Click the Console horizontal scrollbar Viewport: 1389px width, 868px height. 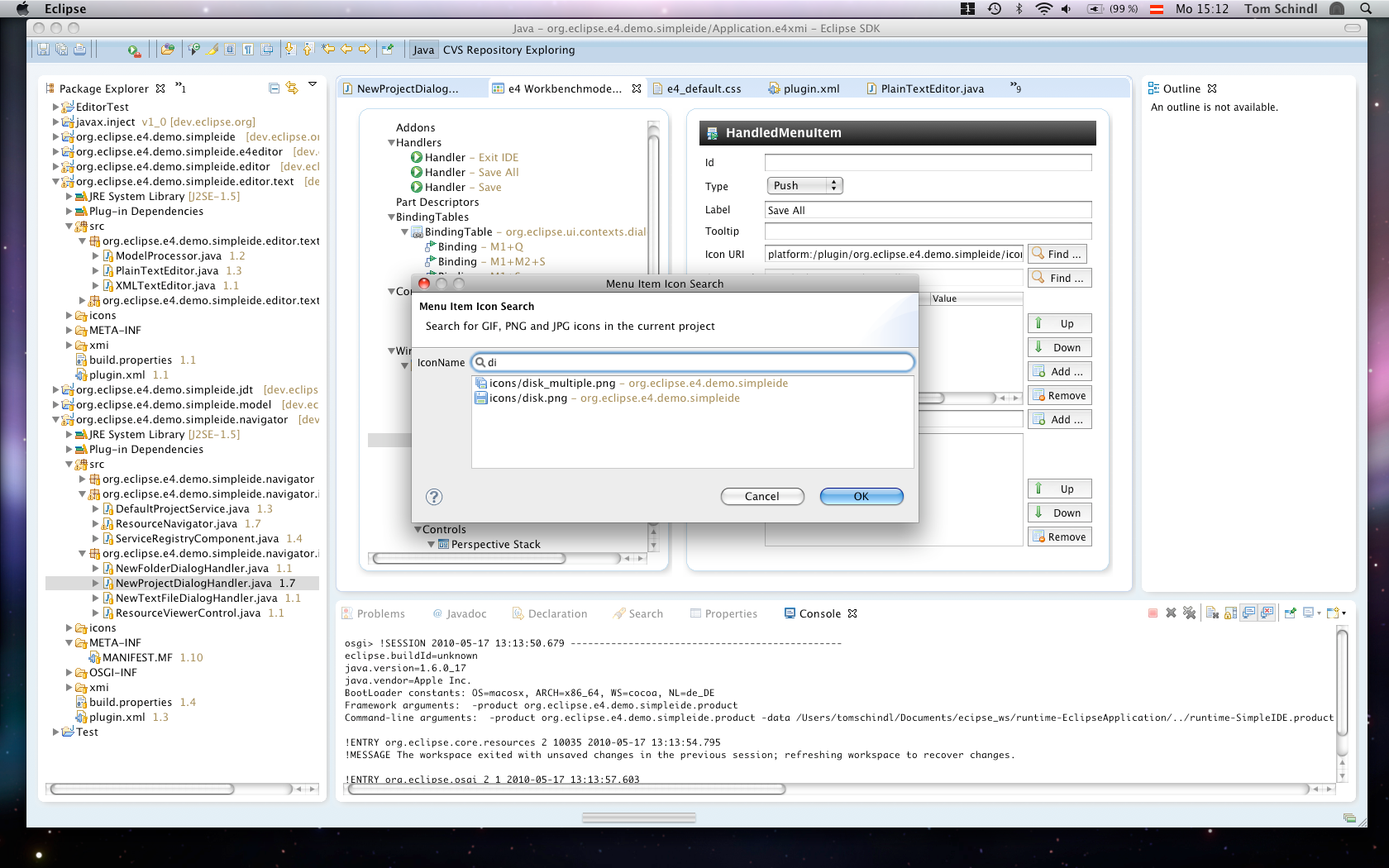coord(566,789)
